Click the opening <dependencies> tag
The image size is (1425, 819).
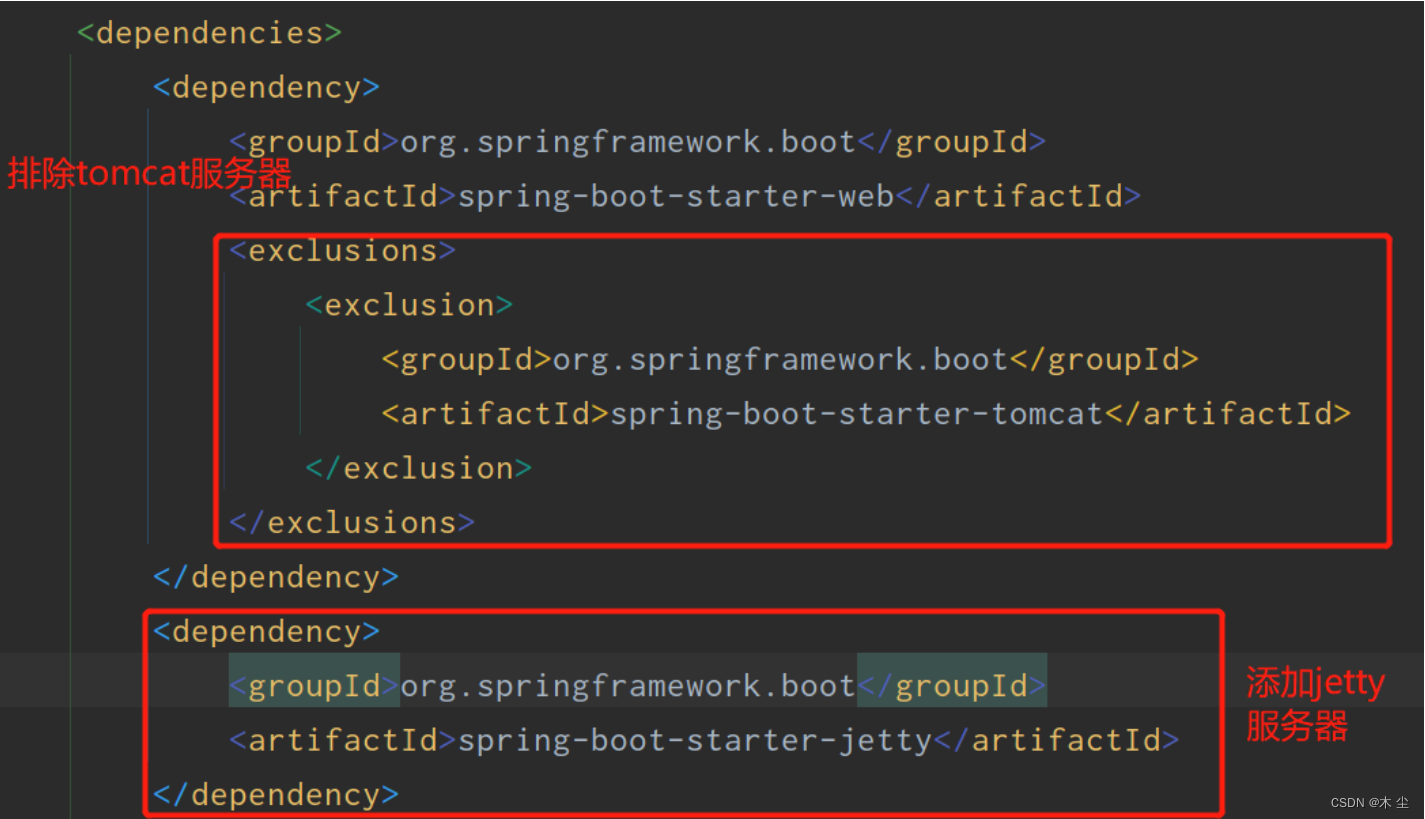[209, 33]
